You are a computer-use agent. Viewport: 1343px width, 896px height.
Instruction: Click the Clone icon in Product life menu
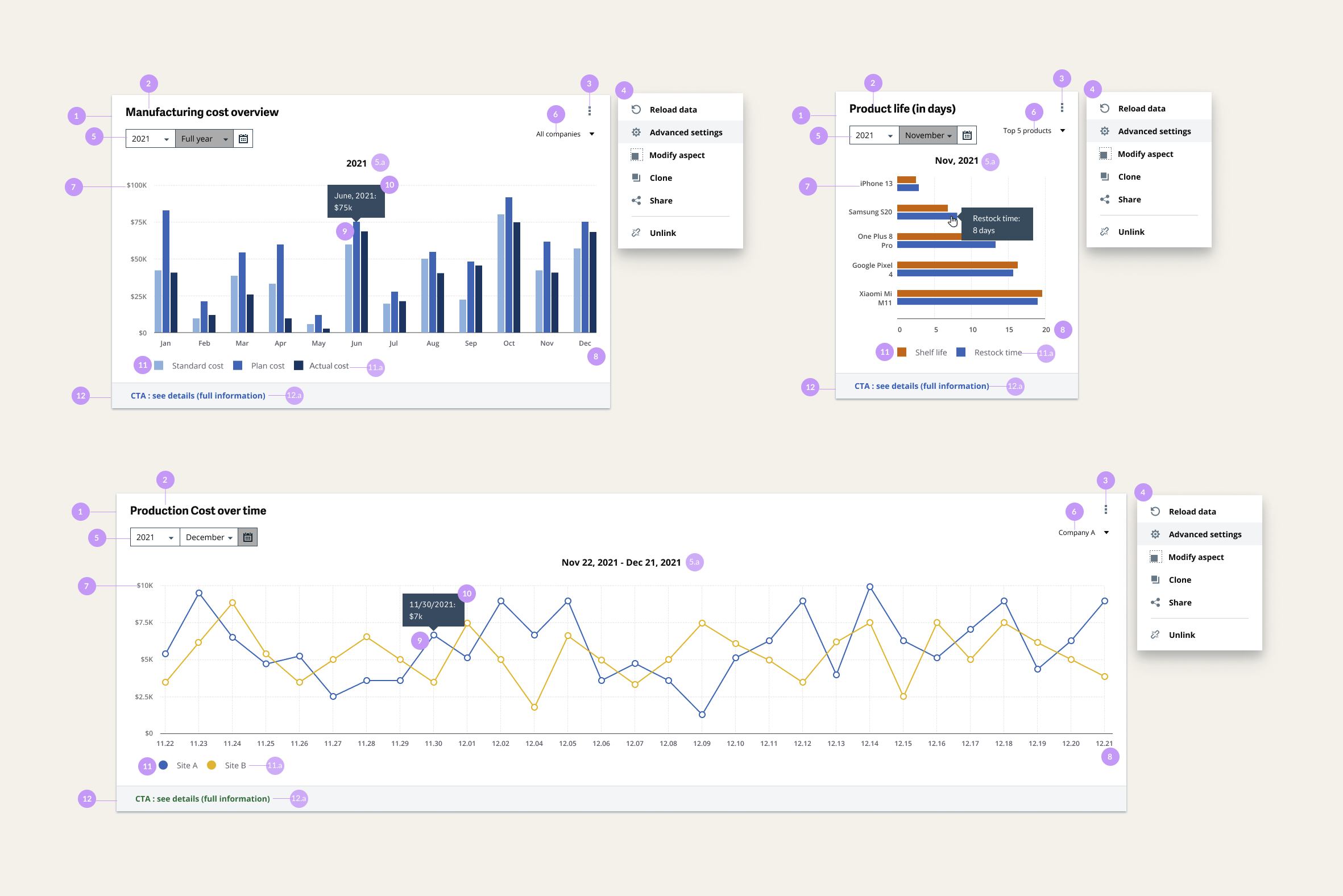[x=1105, y=176]
